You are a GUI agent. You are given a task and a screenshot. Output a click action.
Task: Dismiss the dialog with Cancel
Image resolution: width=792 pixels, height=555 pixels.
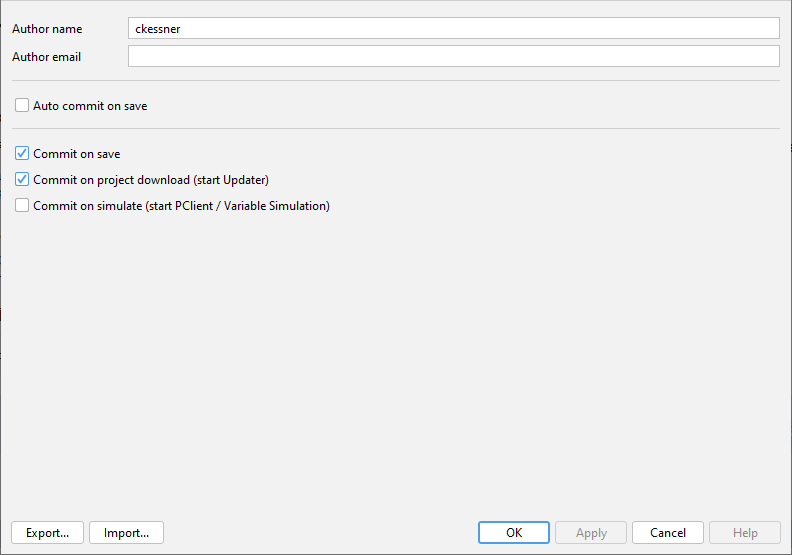pyautogui.click(x=667, y=533)
